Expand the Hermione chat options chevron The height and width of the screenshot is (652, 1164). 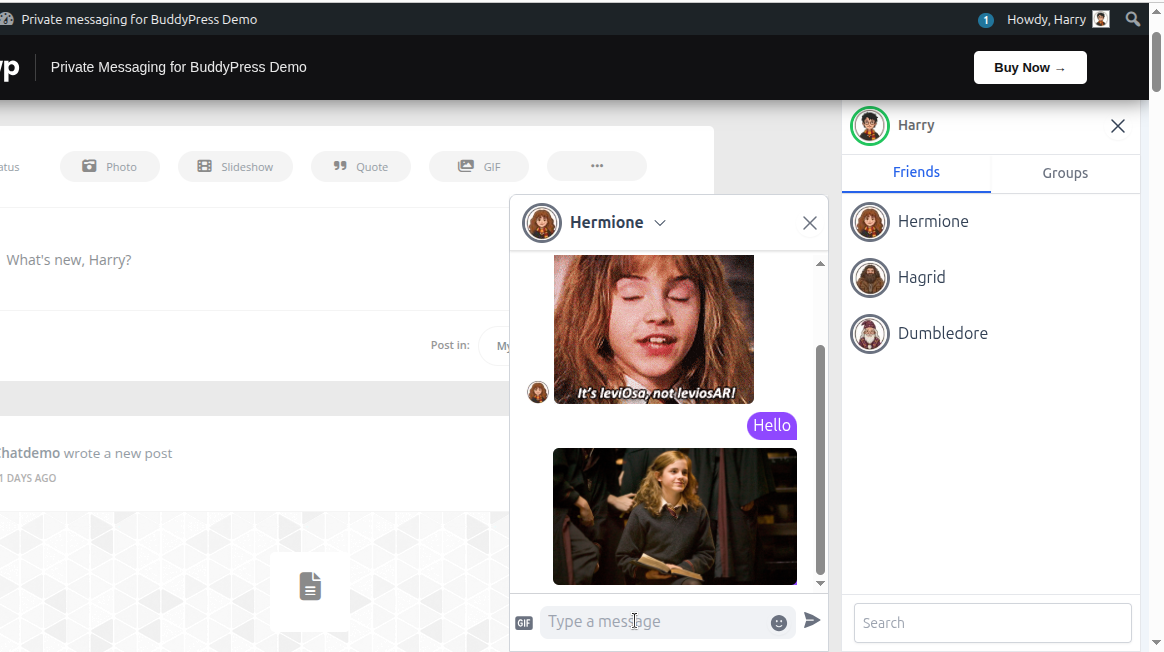coord(660,223)
